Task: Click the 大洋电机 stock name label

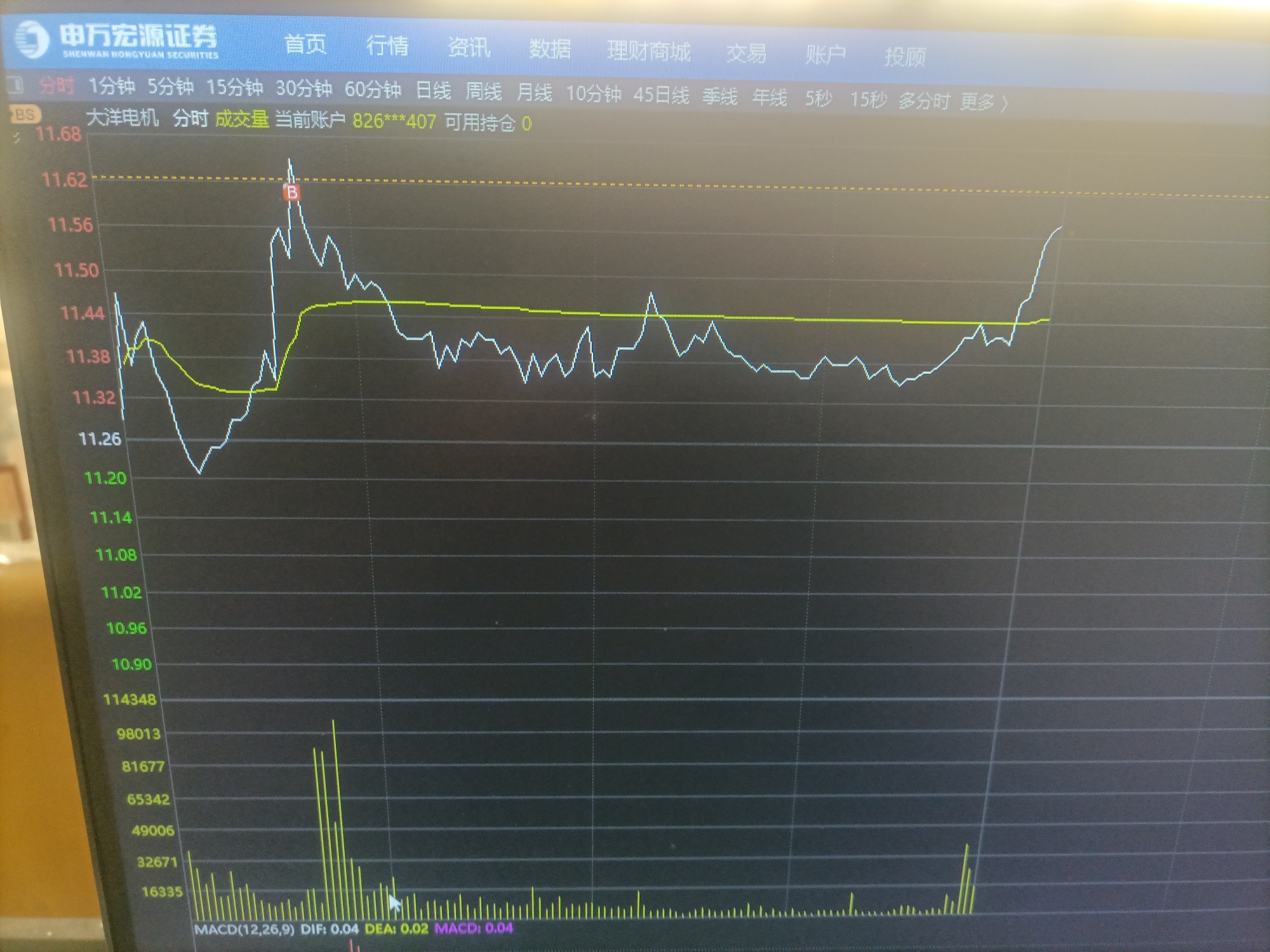Action: pos(122,117)
